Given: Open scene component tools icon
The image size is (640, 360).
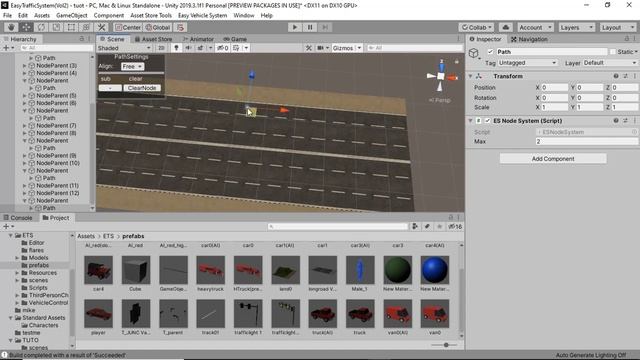Looking at the screenshot, I should pyautogui.click(x=309, y=48).
